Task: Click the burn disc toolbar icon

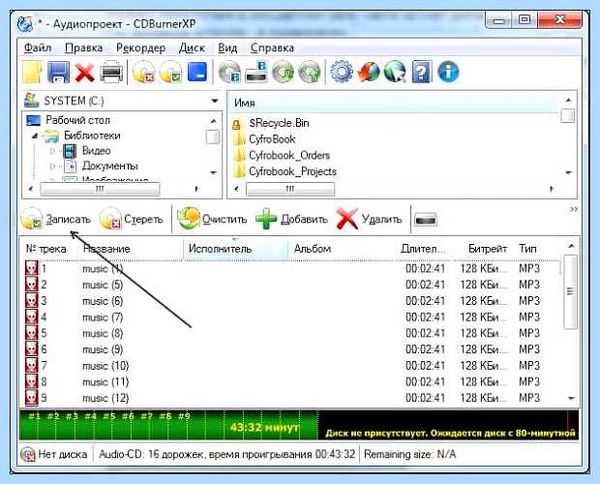Action: (x=171, y=72)
